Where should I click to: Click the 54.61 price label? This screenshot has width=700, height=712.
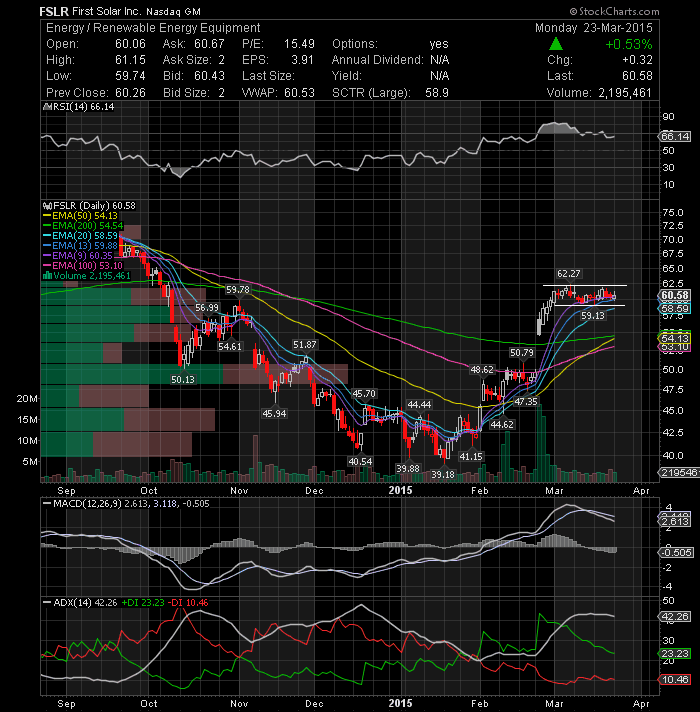click(230, 346)
